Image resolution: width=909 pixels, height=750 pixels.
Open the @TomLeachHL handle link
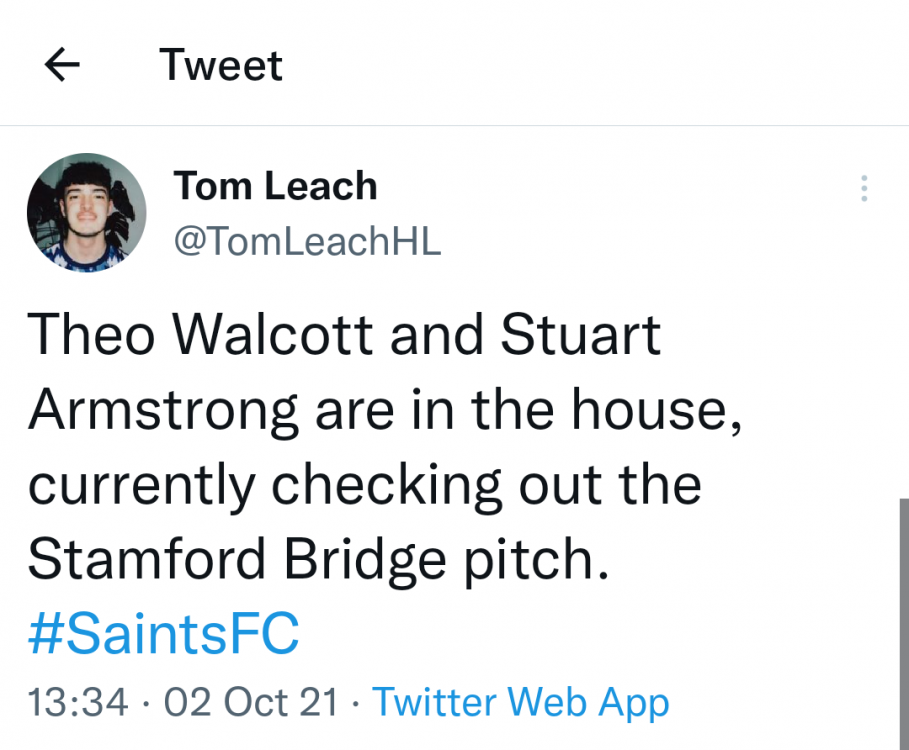click(307, 241)
